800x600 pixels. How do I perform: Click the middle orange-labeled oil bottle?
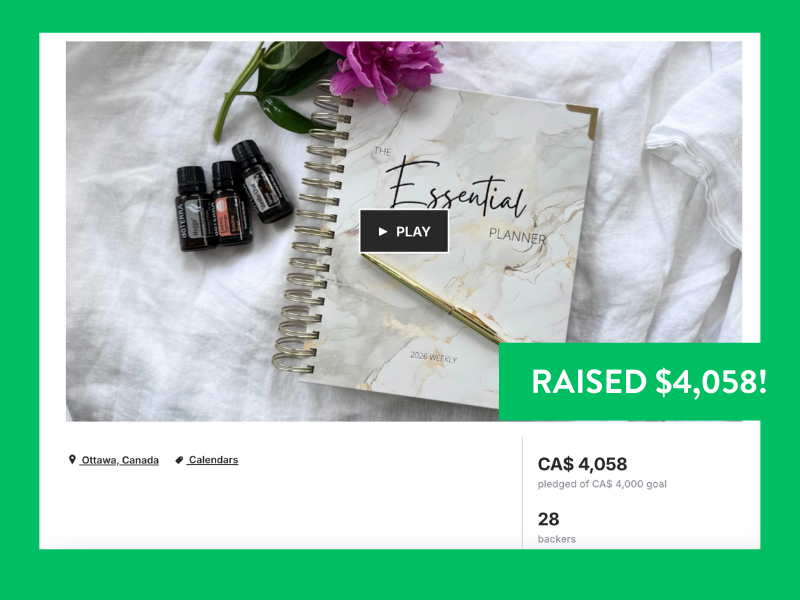[x=232, y=203]
